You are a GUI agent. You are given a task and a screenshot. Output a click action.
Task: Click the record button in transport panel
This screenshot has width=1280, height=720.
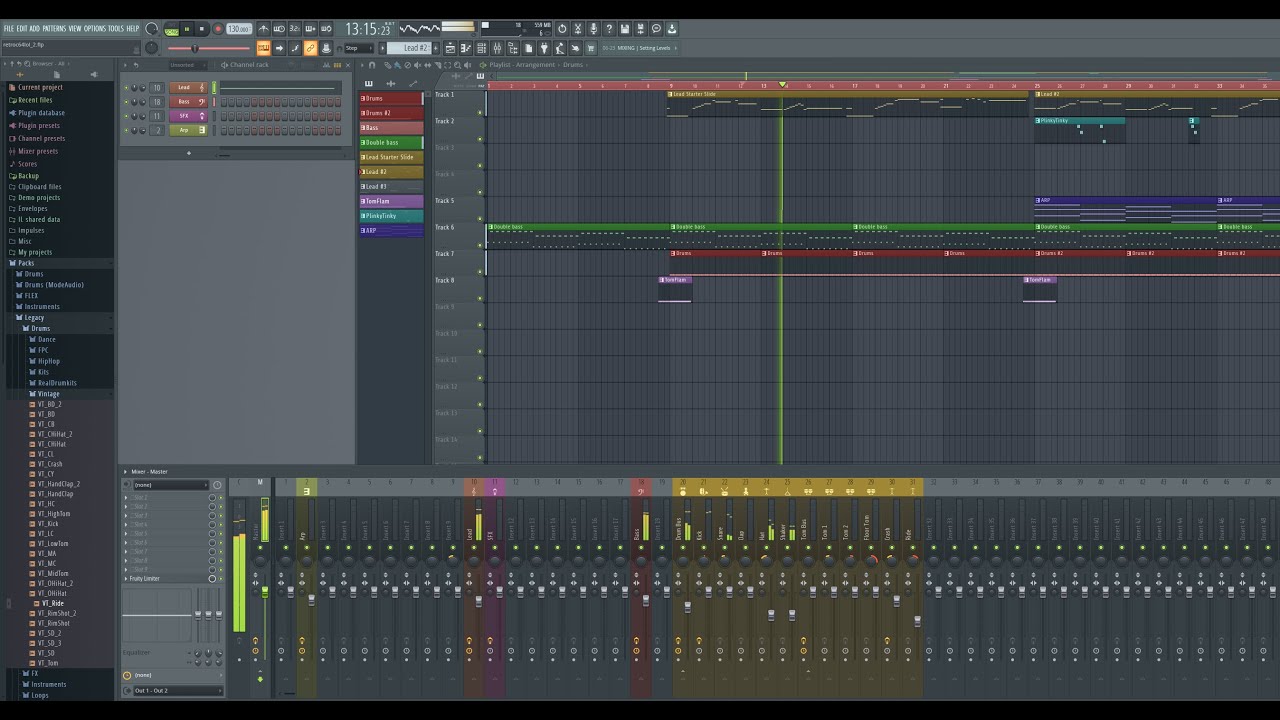click(218, 29)
